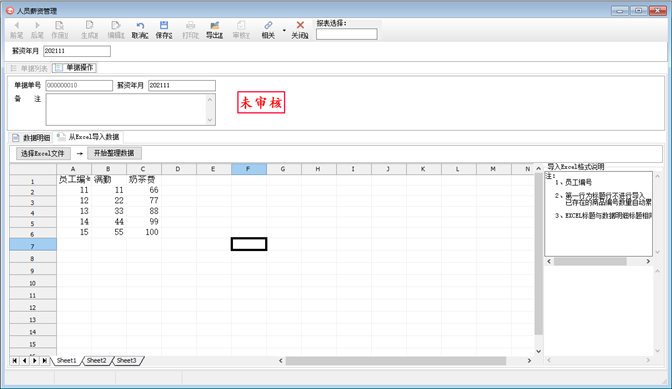672x389 pixels.
Task: Open the 从Excel导入数据 tab
Action: click(88, 137)
